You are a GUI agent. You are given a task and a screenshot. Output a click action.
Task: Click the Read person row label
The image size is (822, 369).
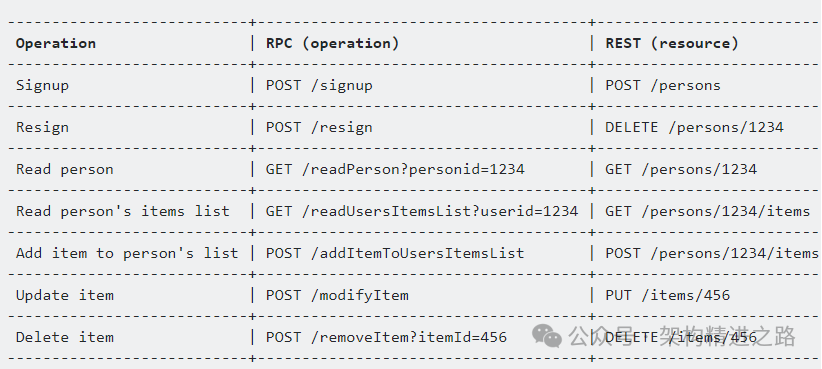pyautogui.click(x=64, y=169)
